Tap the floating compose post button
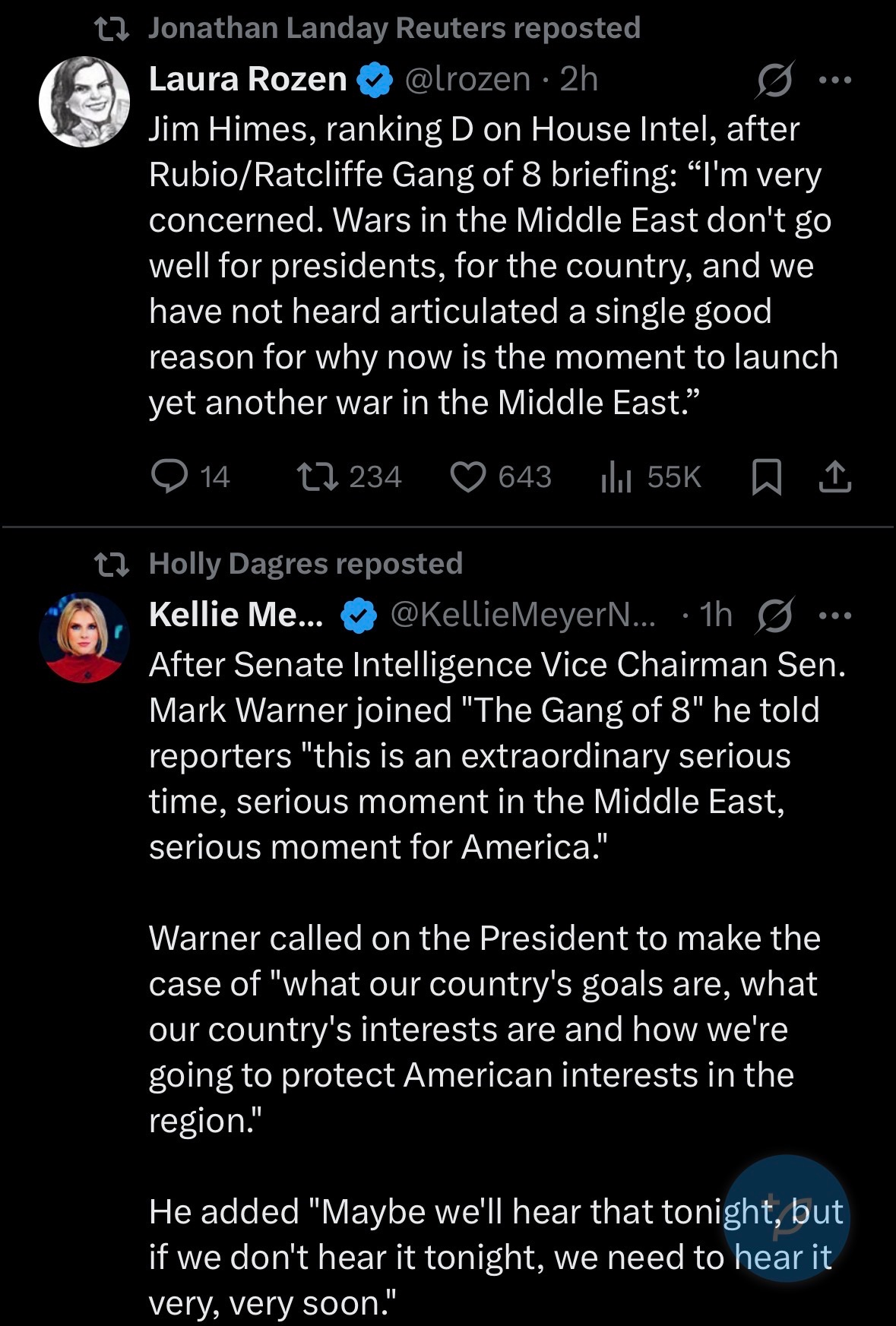Screen dimensions: 896x1326 pos(787,1218)
